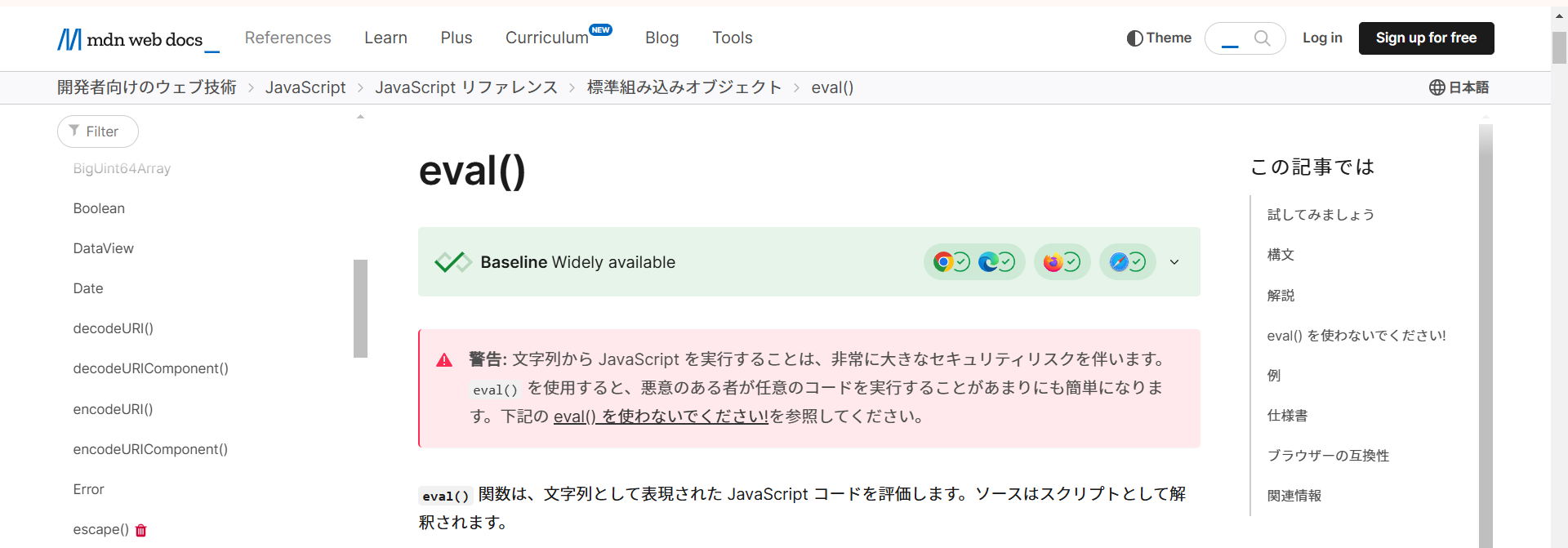
Task: Open the References navigation menu
Action: 287,38
